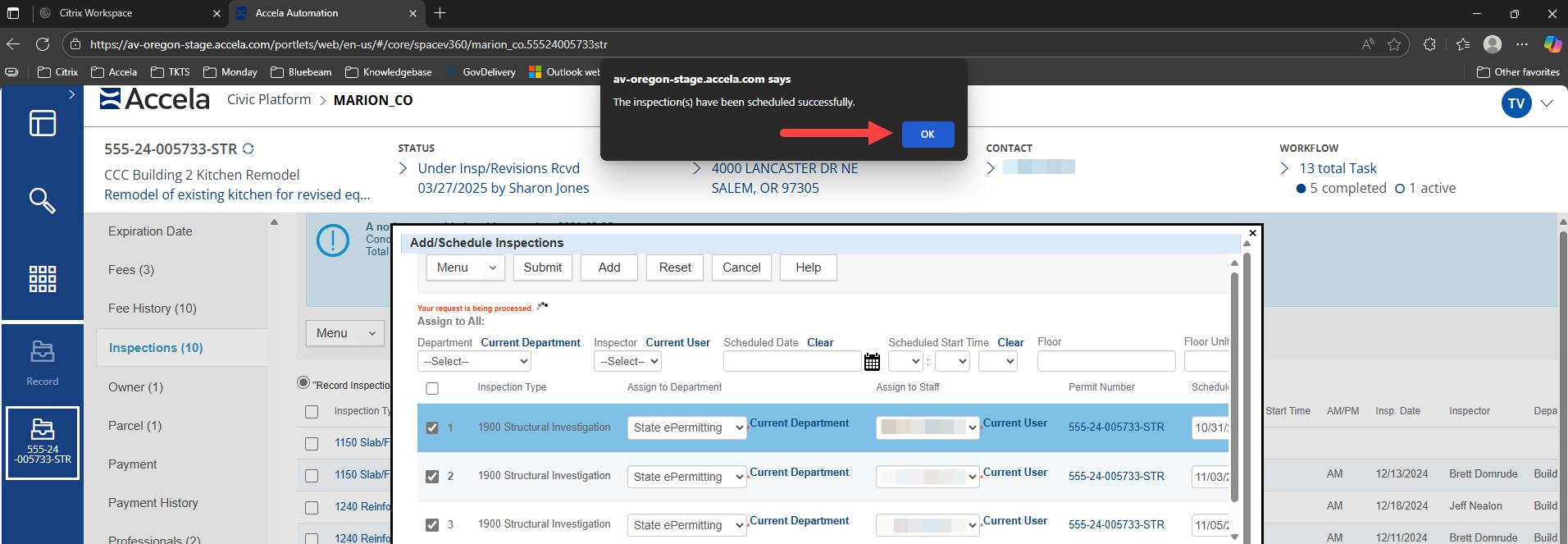The width and height of the screenshot is (1568, 544).
Task: Uncheck inspection row 3 checkbox
Action: (432, 525)
